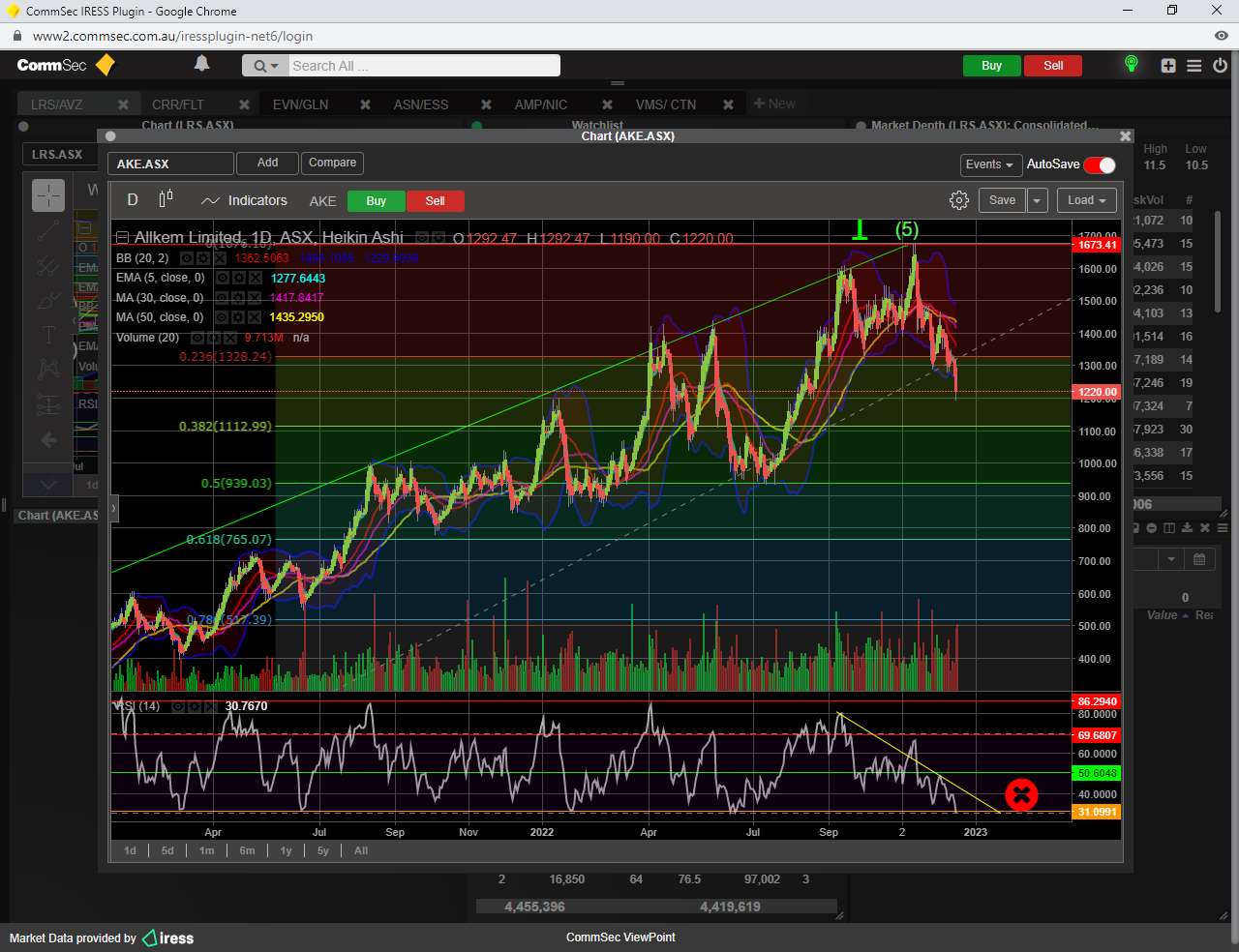
Task: Click the Indicators button
Action: (245, 200)
